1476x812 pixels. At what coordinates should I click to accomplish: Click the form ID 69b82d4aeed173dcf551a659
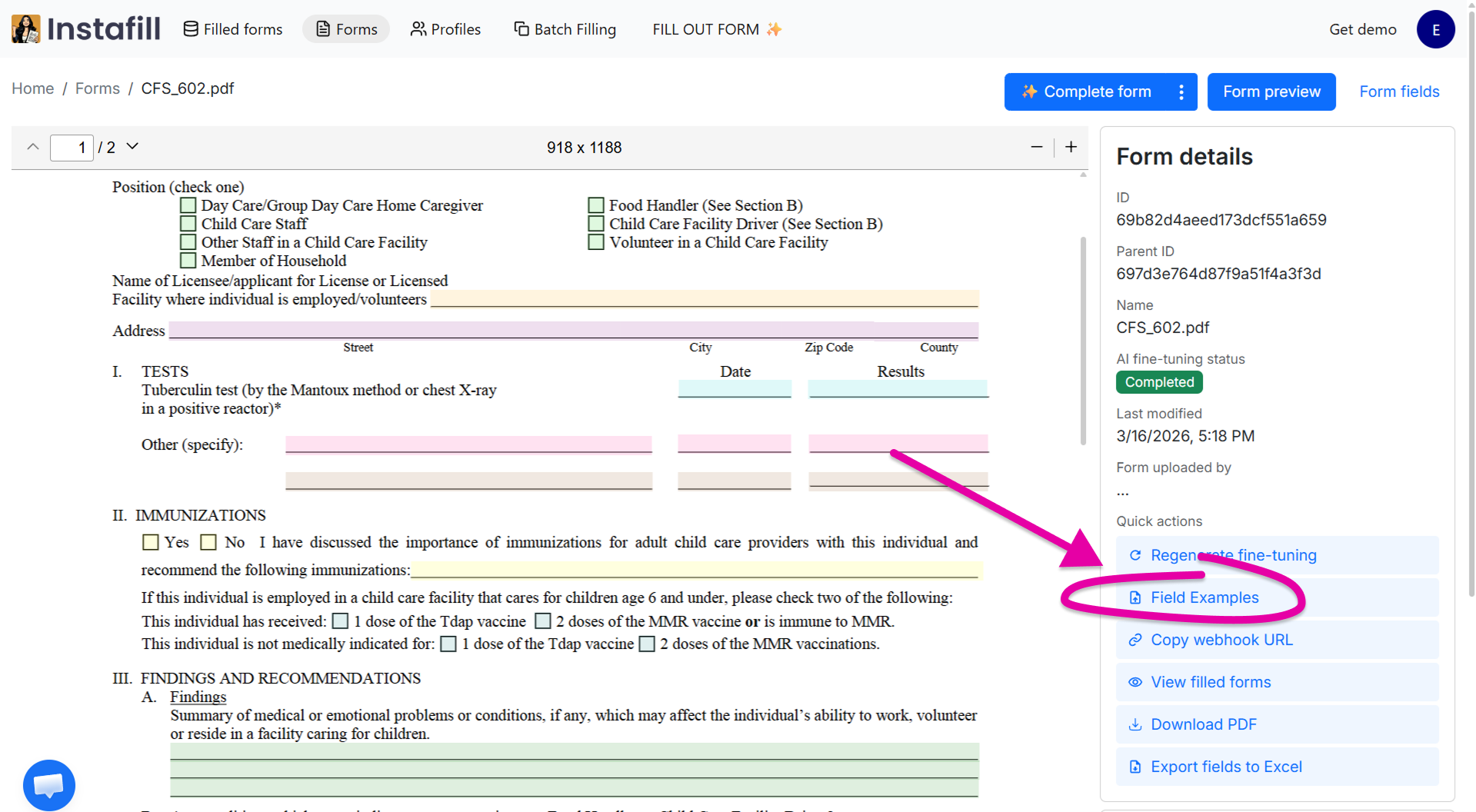(x=1221, y=220)
